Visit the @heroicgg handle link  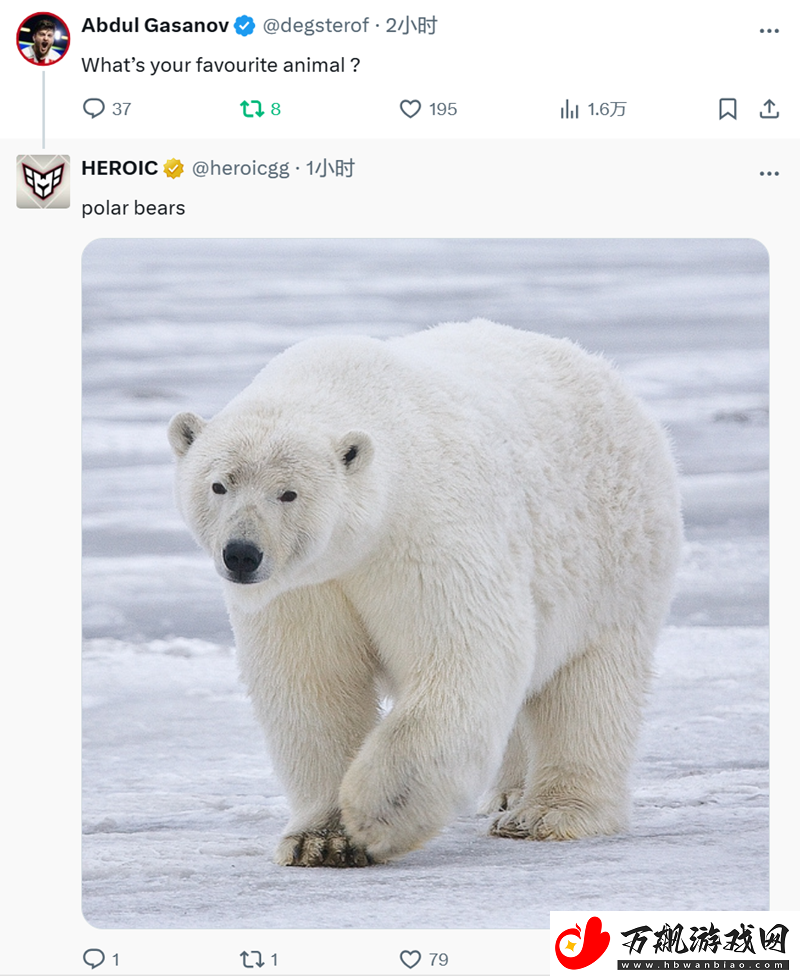(240, 168)
